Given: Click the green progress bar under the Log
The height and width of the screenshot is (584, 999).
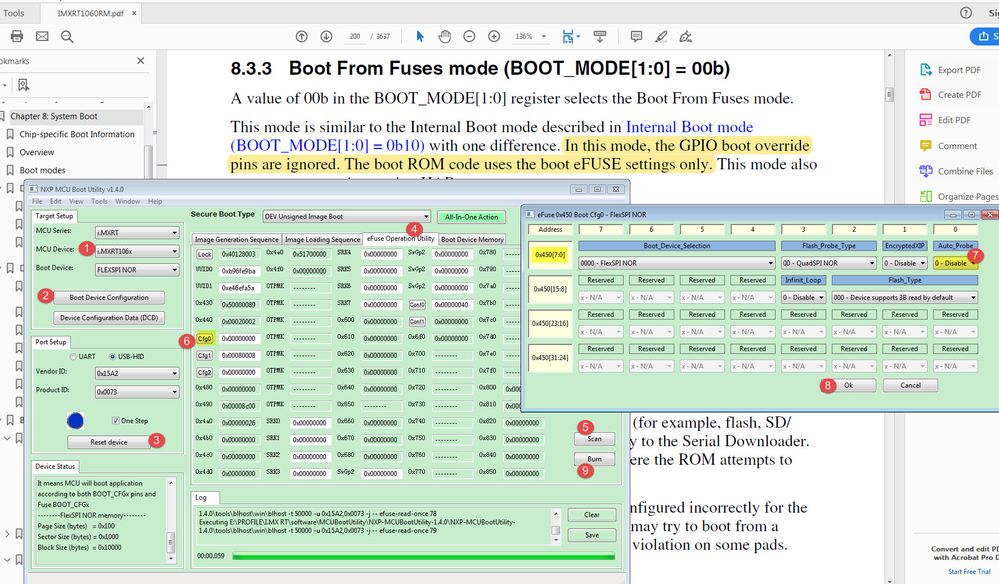Looking at the screenshot, I should click(424, 557).
